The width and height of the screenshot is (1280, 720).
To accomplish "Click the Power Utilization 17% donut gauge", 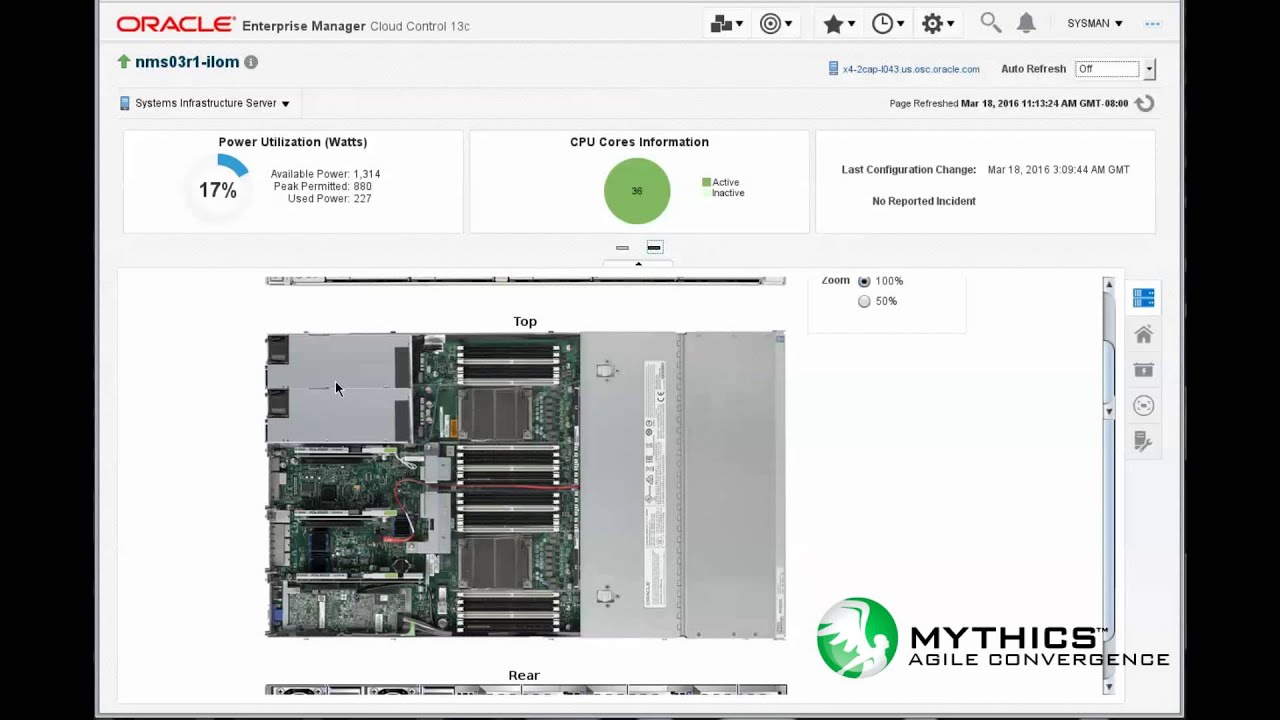I will (219, 188).
